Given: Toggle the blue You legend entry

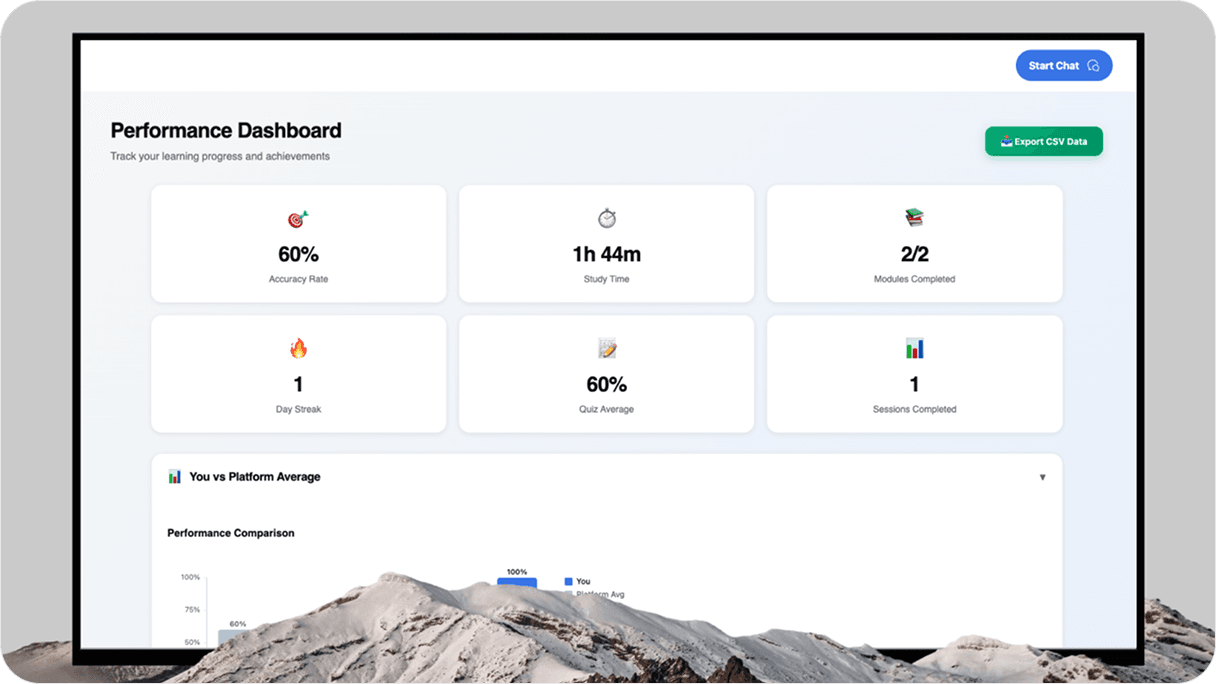Looking at the screenshot, I should click(x=578, y=581).
